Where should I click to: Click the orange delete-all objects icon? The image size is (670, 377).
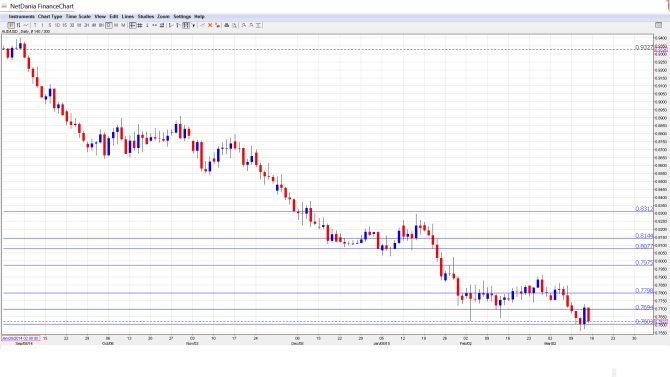click(217, 25)
